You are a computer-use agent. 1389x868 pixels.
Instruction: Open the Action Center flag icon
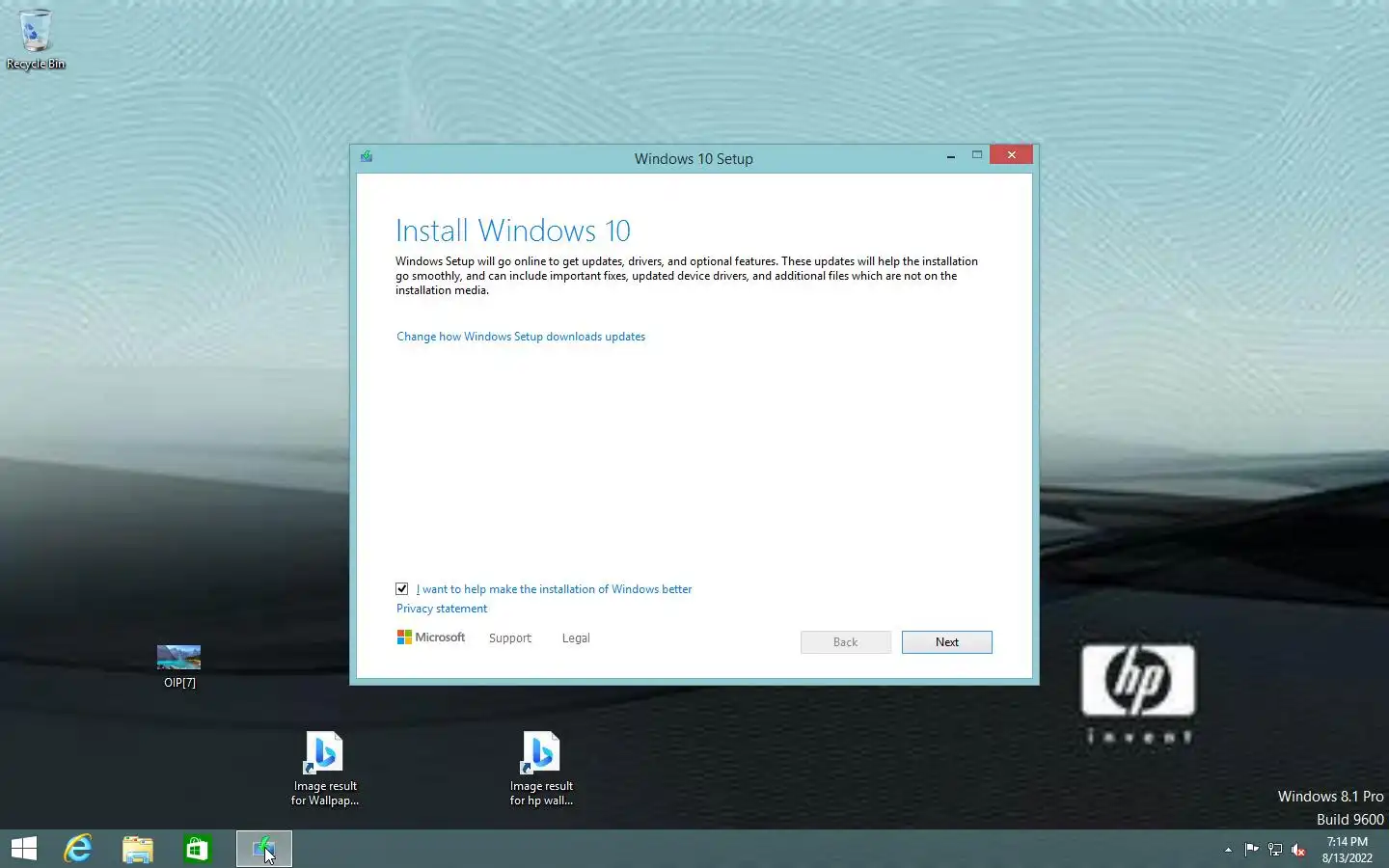[1251, 850]
